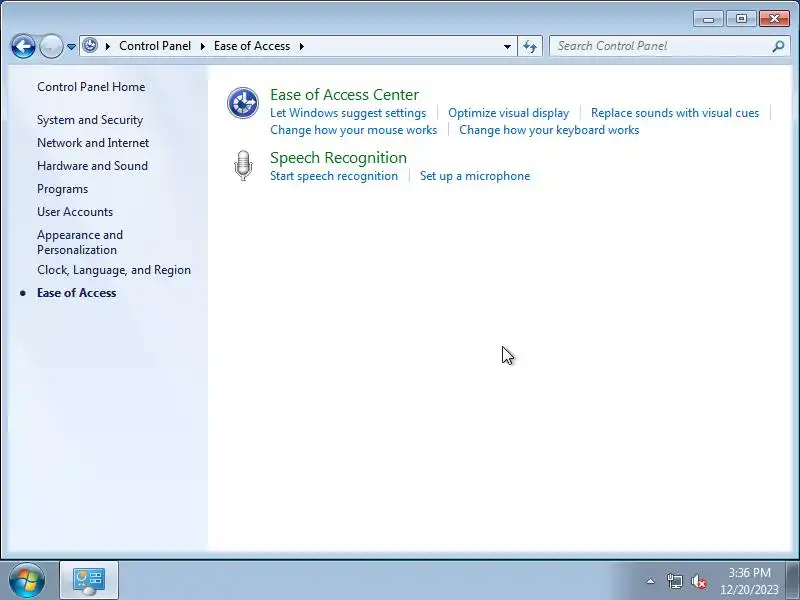Image resolution: width=800 pixels, height=600 pixels.
Task: Open Hardware and Sound category
Action: [x=92, y=166]
